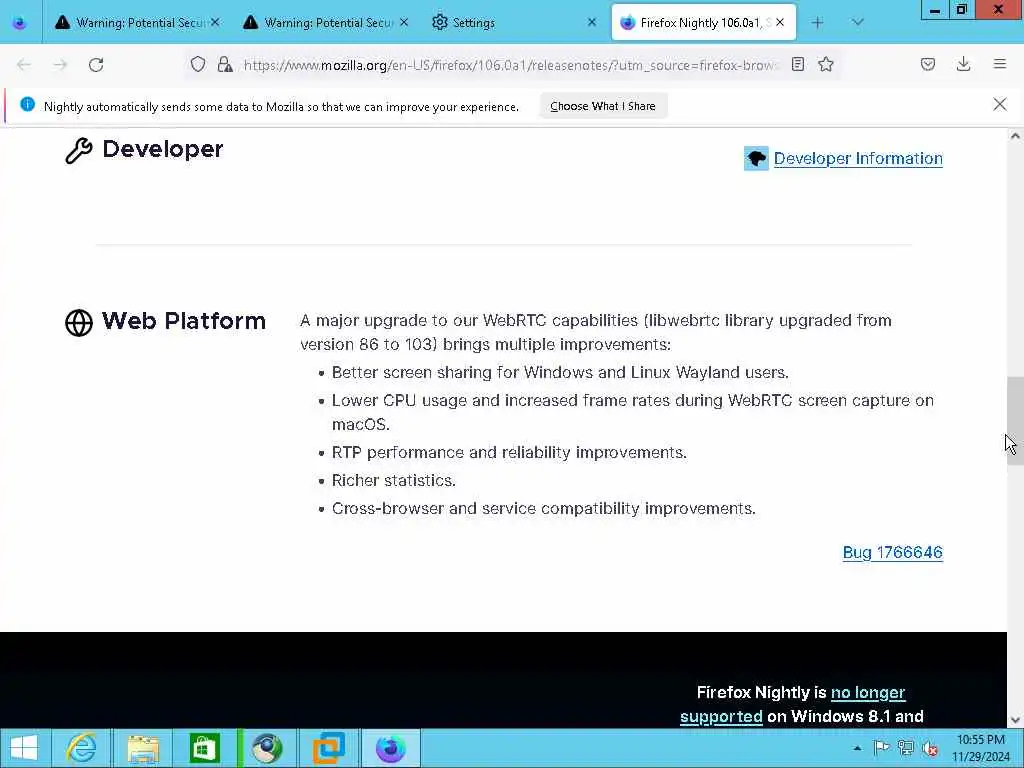This screenshot has height=768, width=1024.
Task: Open the taskbar clock and date
Action: [x=981, y=748]
